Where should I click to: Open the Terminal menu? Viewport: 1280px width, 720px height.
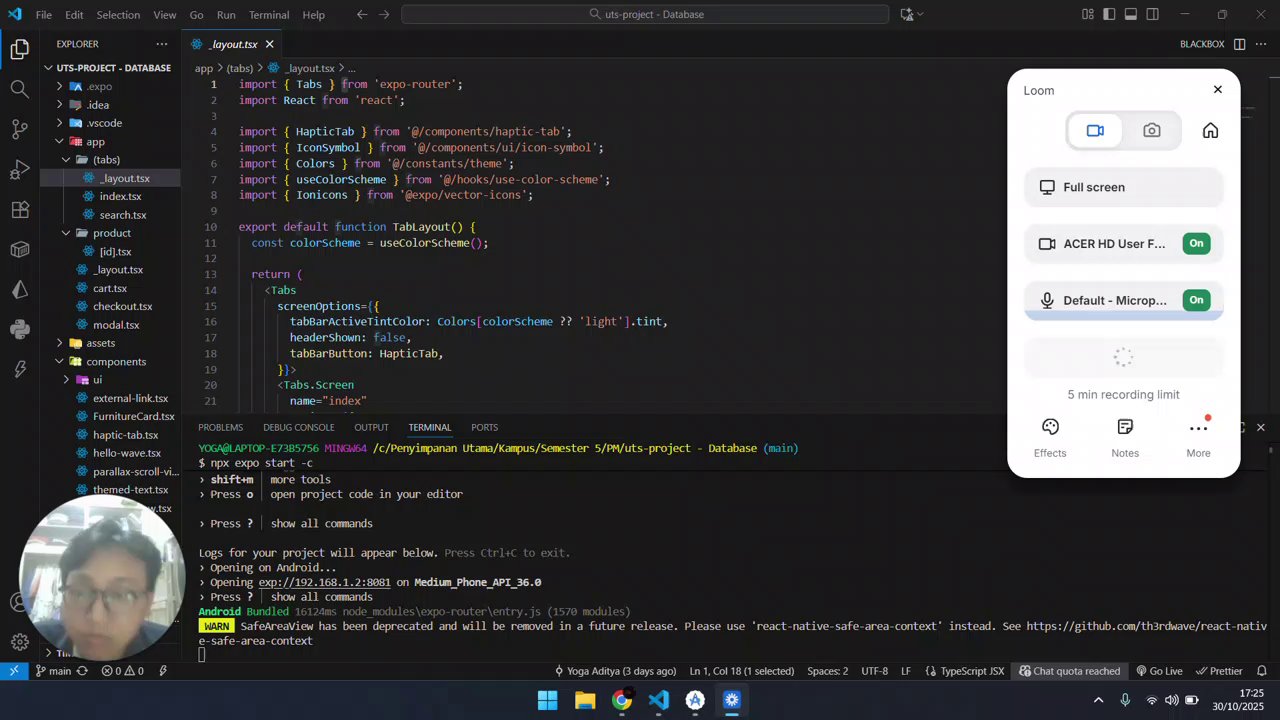(269, 15)
